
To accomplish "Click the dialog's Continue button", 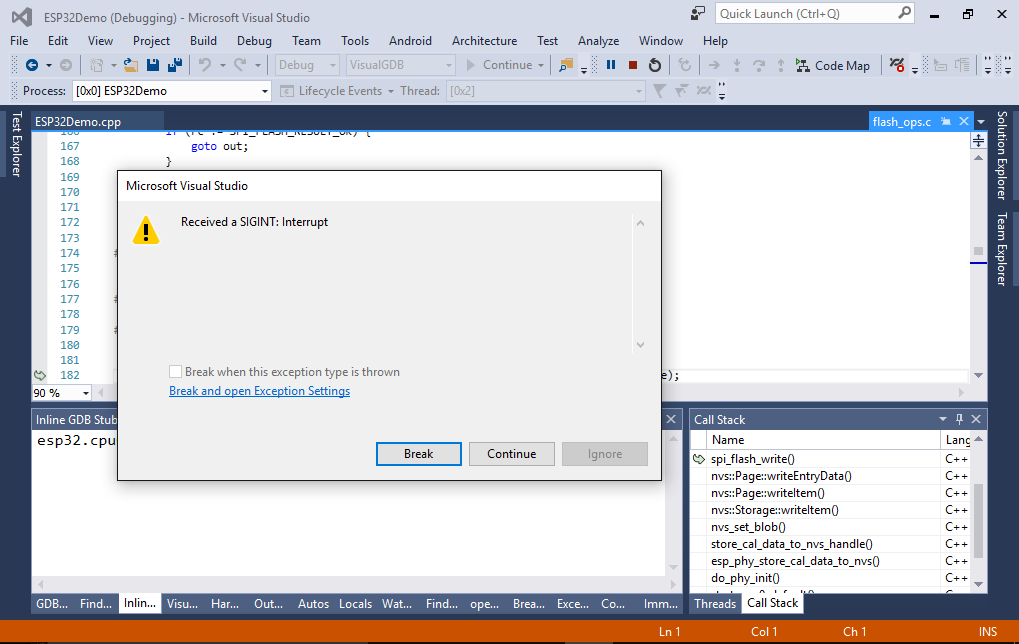I will click(511, 454).
